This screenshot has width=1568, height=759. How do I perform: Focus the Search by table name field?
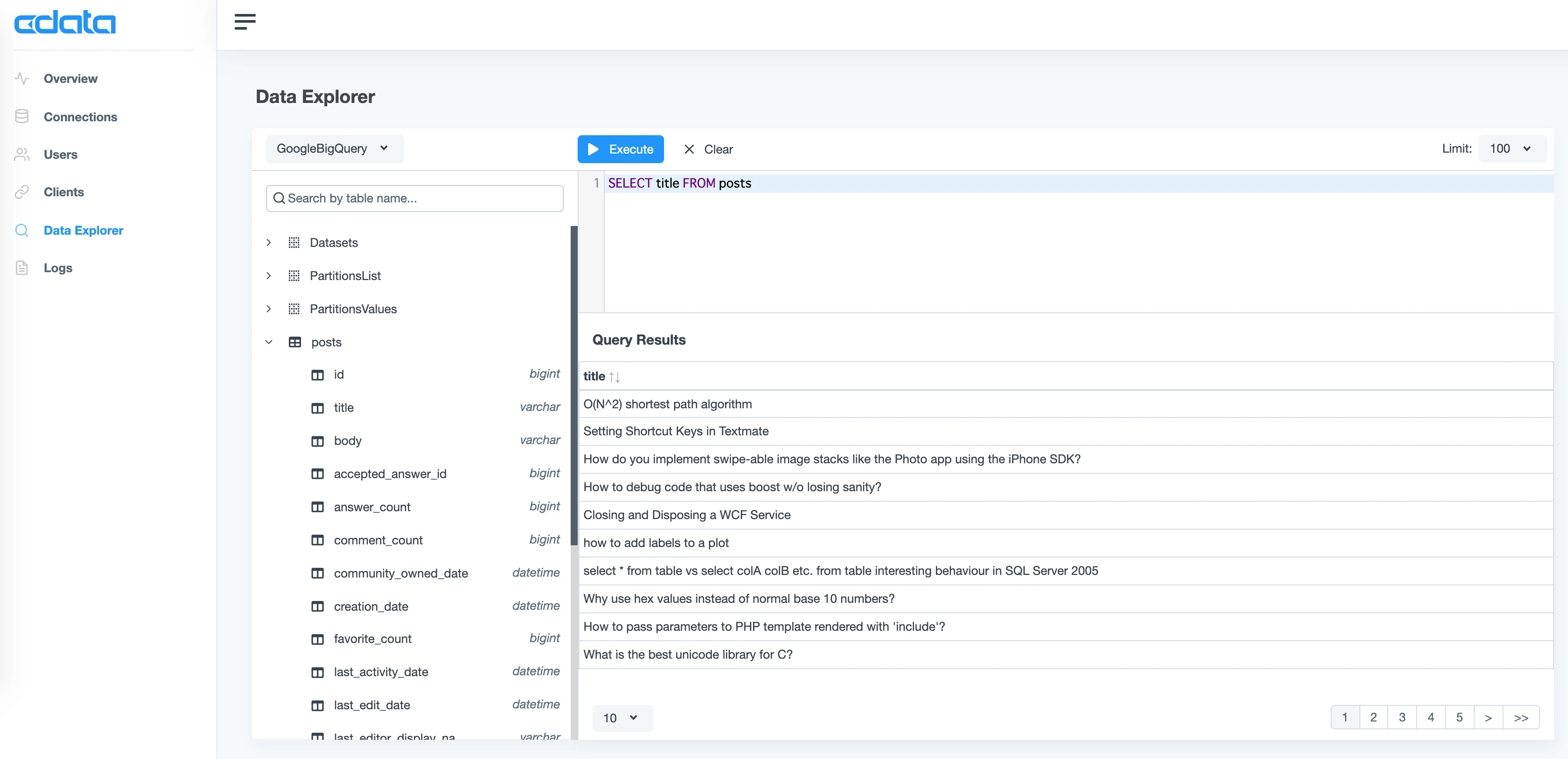point(414,198)
